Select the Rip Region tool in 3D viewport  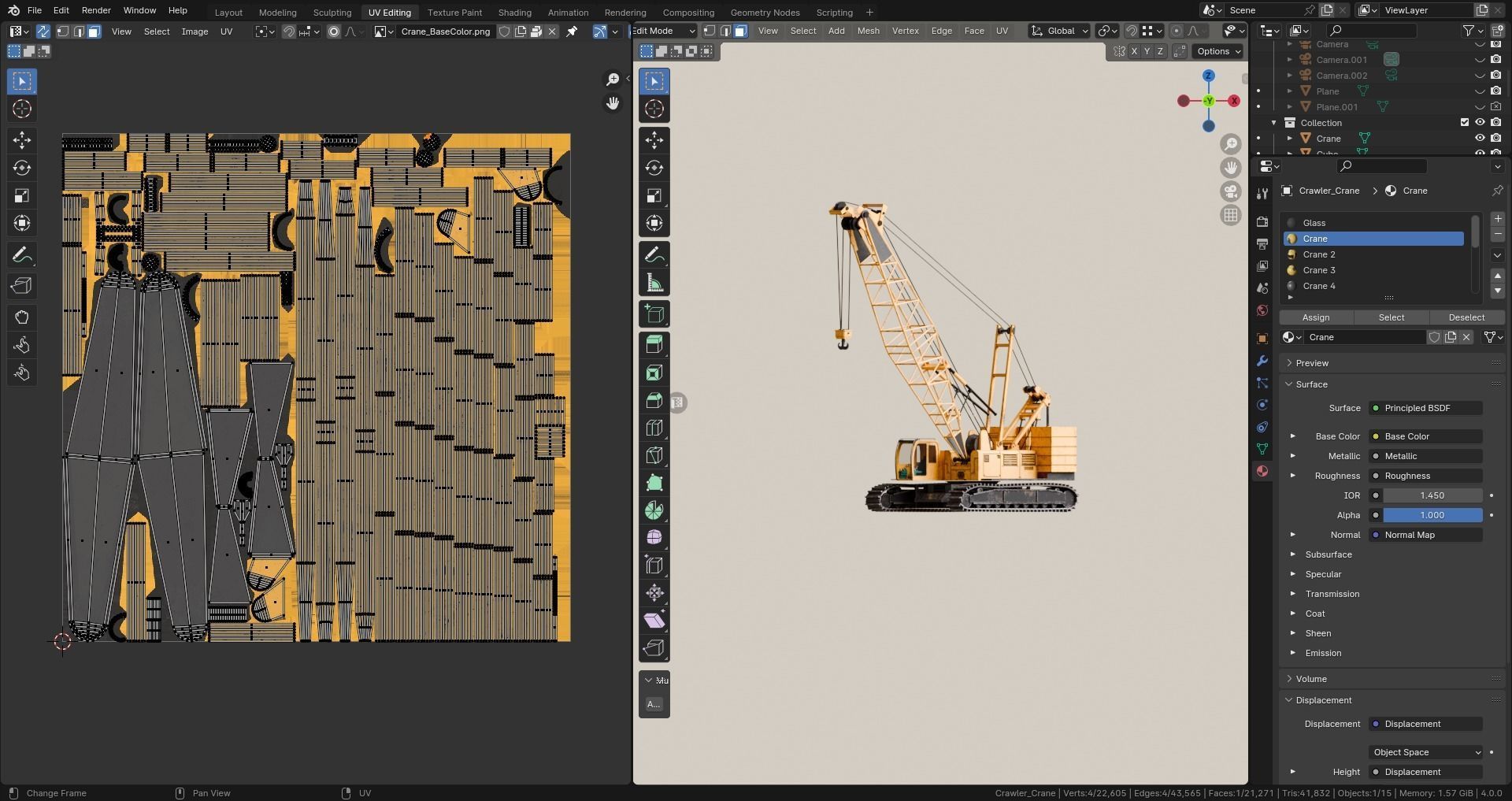pos(654,648)
